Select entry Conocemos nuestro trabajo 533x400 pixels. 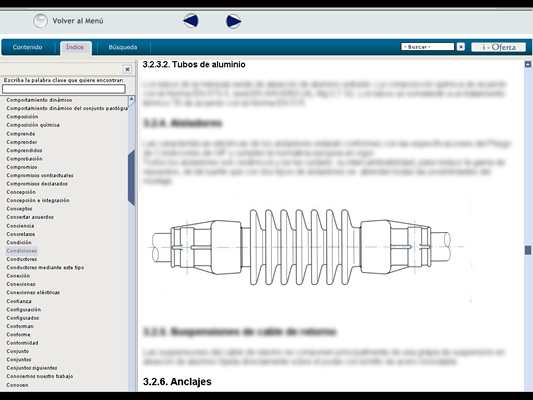[x=39, y=377]
